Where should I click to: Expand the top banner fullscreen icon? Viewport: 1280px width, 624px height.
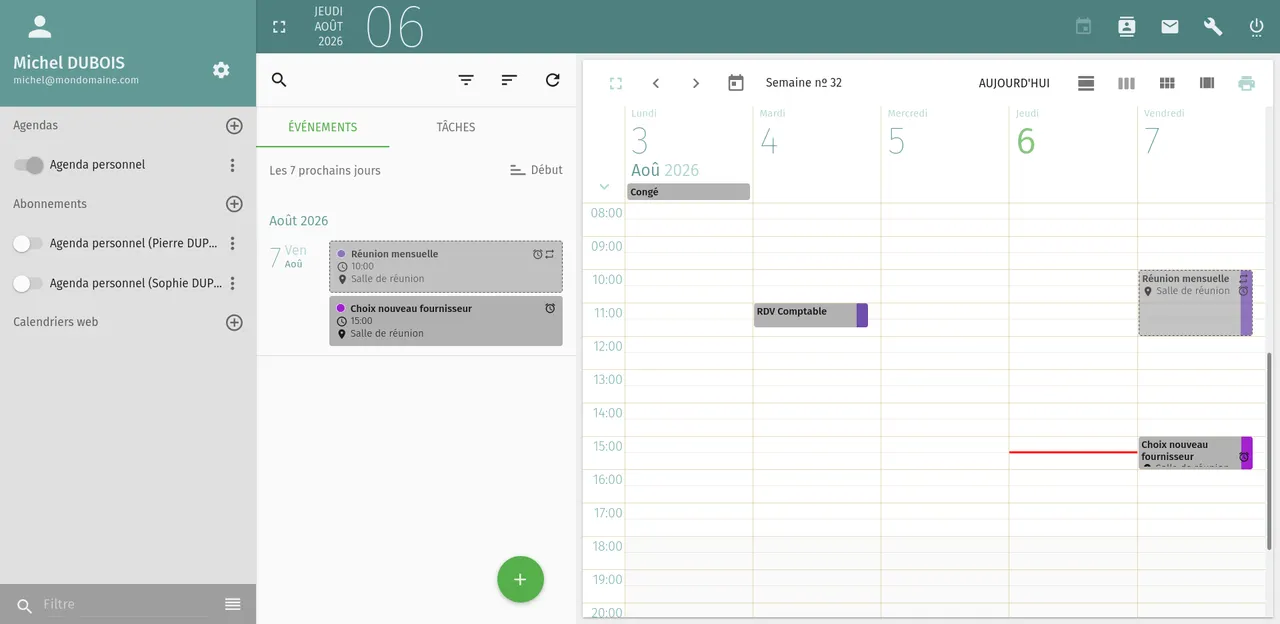pyautogui.click(x=279, y=27)
